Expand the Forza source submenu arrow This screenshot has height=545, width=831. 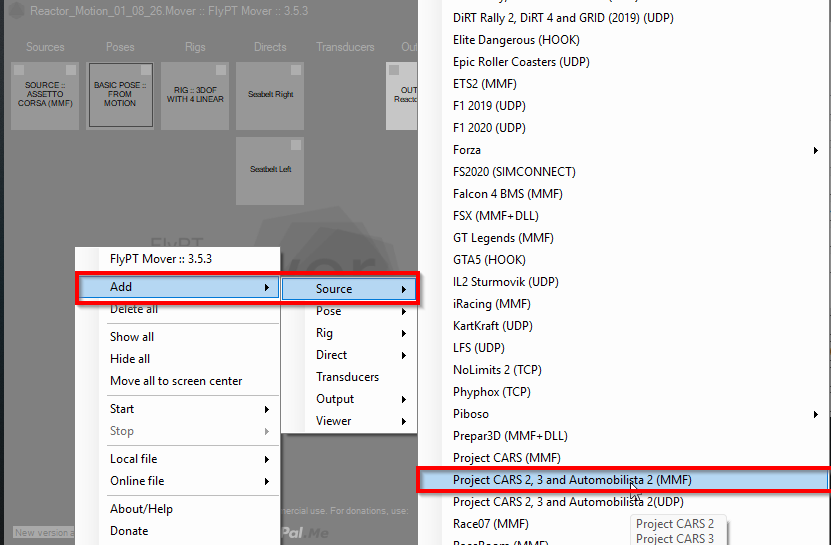click(x=816, y=151)
